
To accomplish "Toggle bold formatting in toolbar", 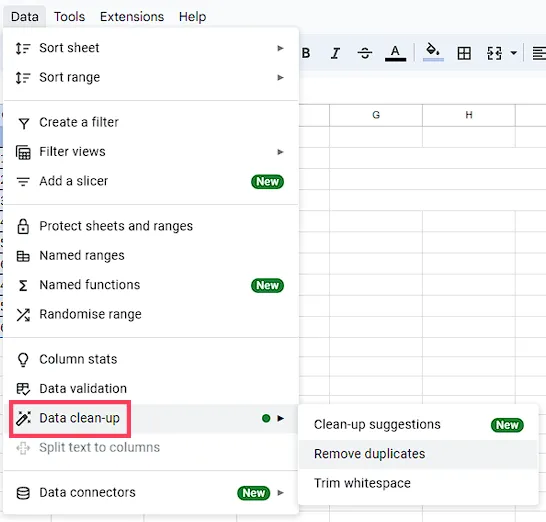I will pyautogui.click(x=306, y=53).
